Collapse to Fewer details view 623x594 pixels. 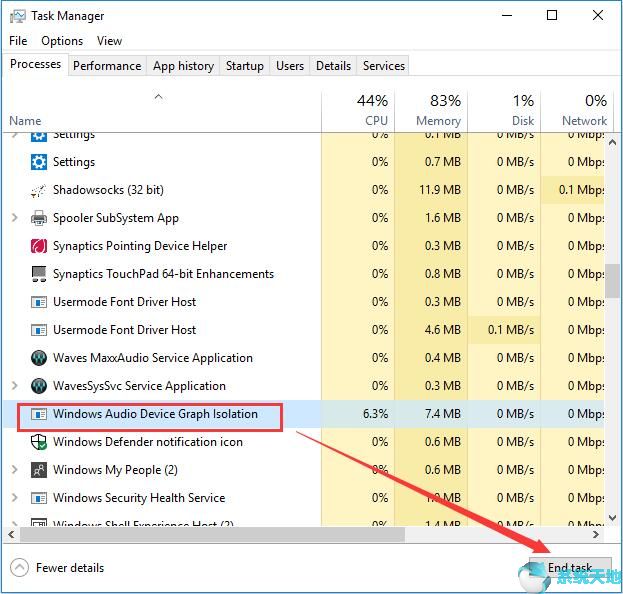tap(58, 568)
